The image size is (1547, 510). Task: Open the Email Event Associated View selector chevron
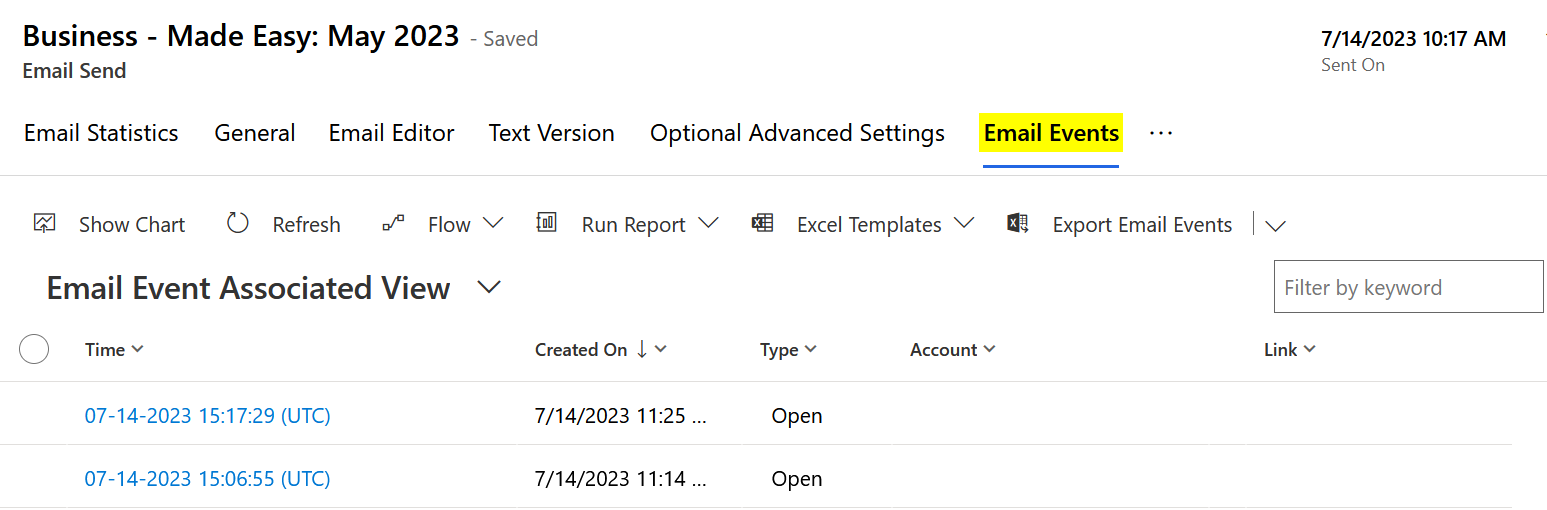[x=488, y=288]
